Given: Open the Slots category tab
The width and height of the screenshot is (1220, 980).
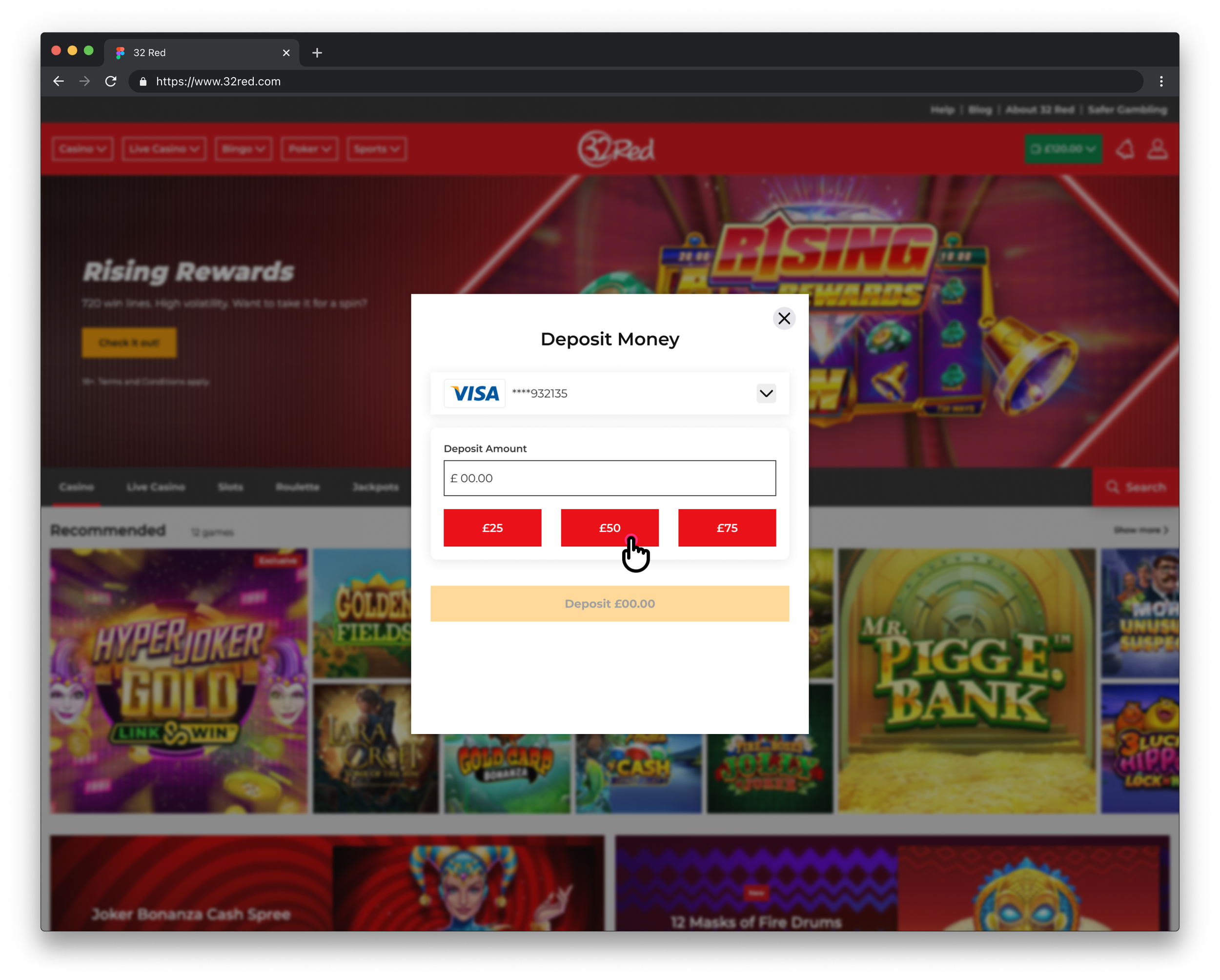Looking at the screenshot, I should 230,487.
